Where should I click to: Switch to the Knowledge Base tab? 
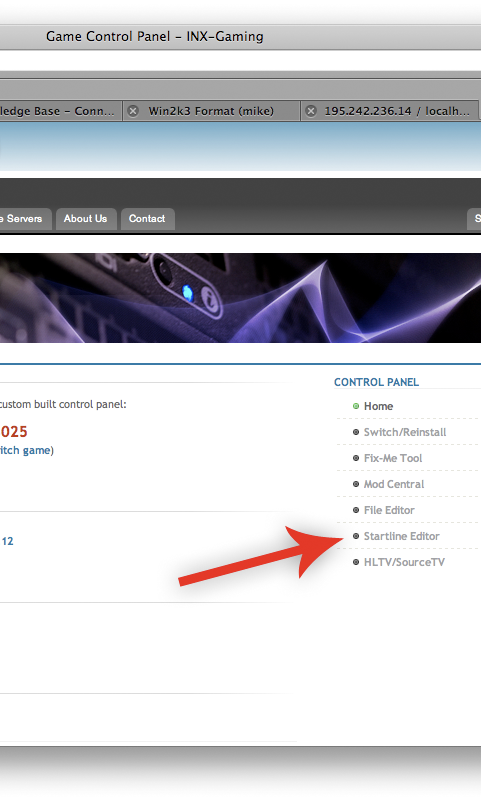60,111
